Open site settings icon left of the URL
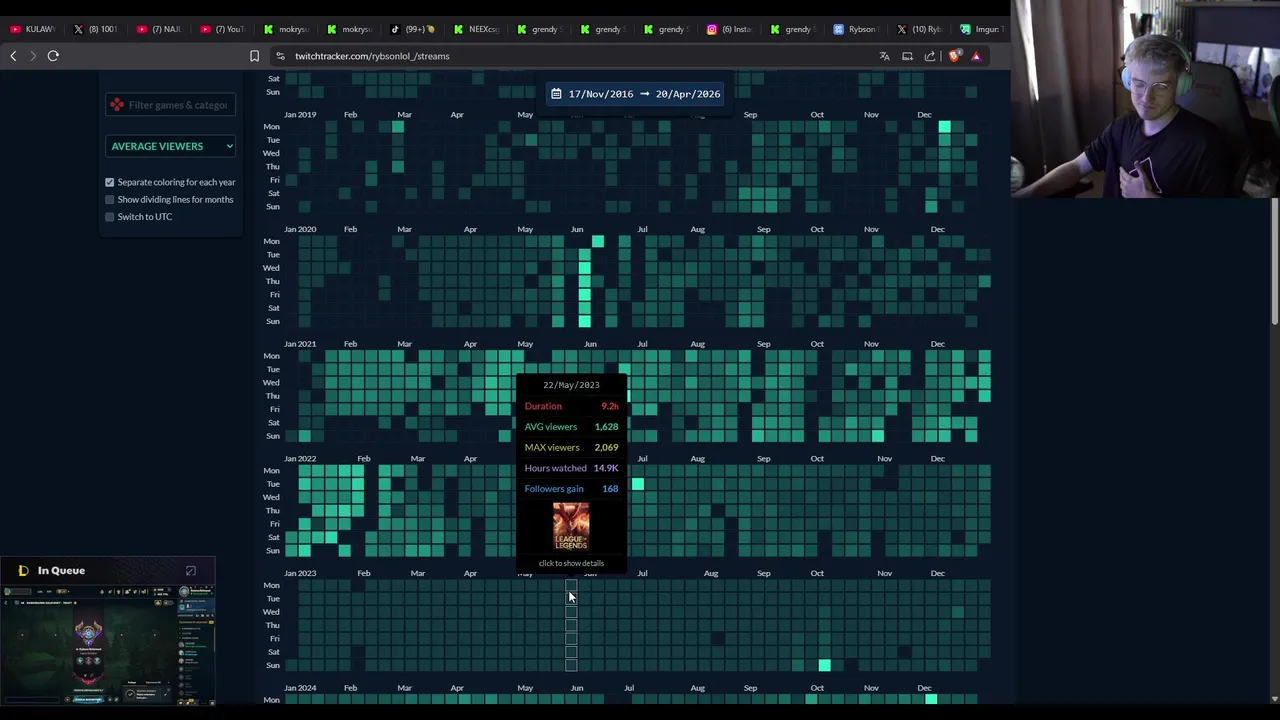1280x720 pixels. click(281, 56)
